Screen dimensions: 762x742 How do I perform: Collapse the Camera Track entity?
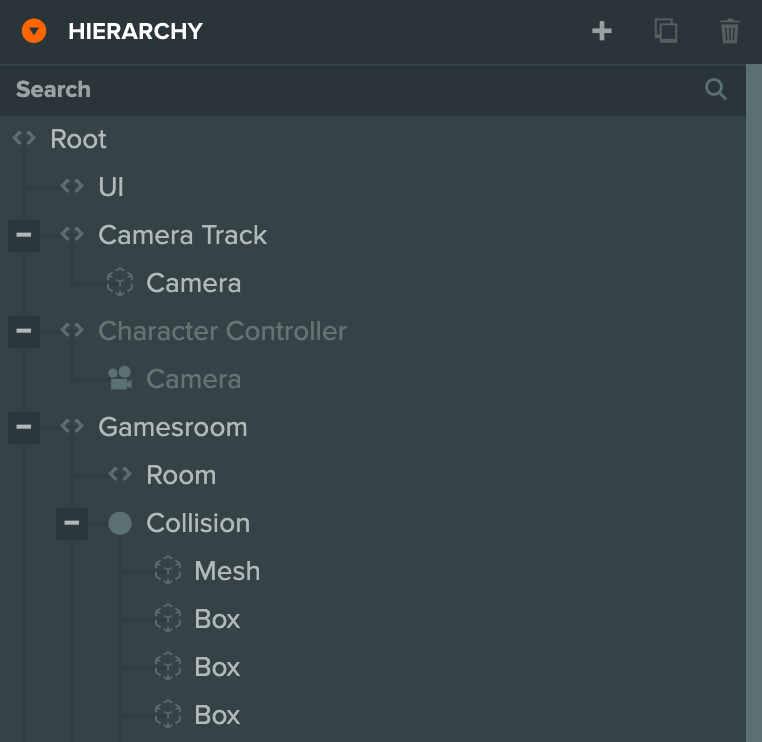pos(24,235)
